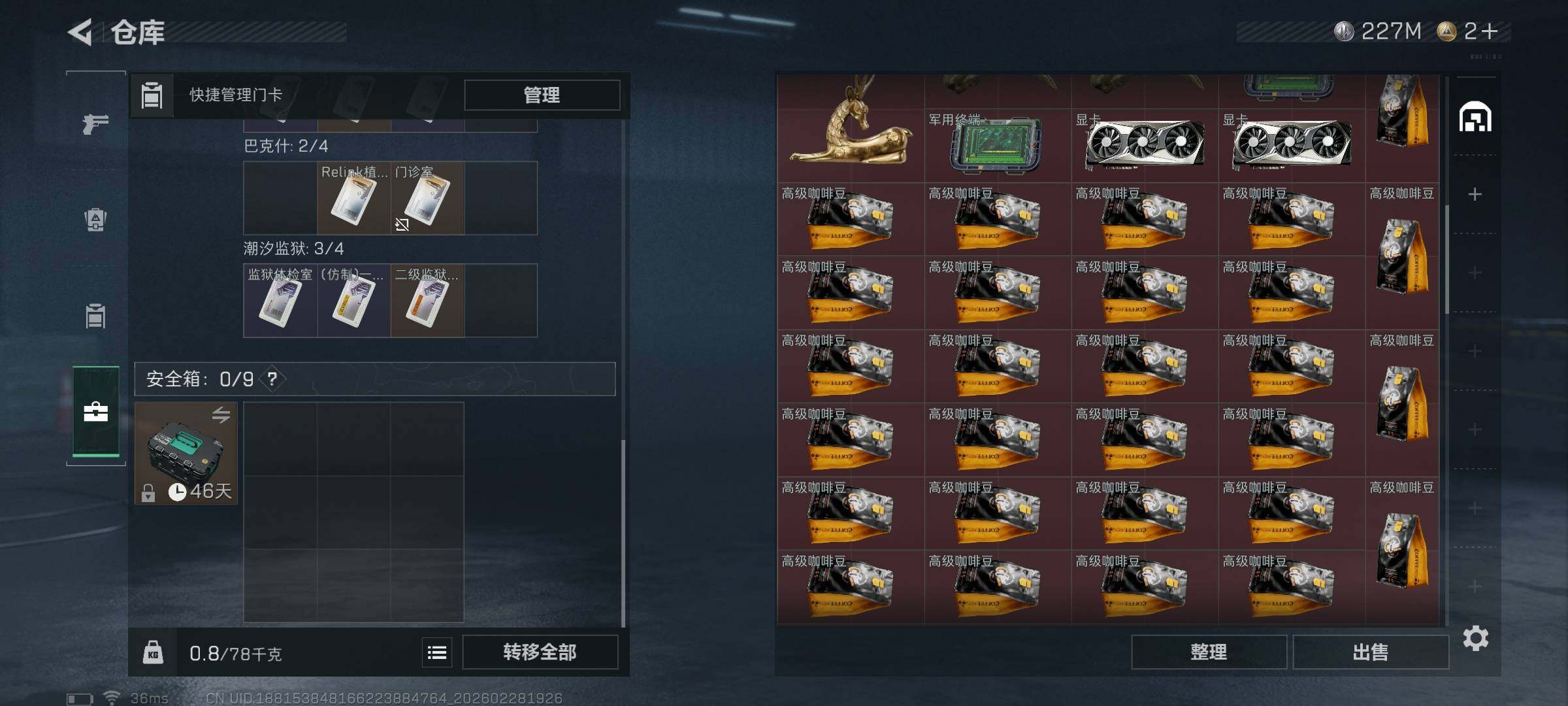Viewport: 1568px width, 706px height.
Task: Go back using the warehouse arrow
Action: 80,32
